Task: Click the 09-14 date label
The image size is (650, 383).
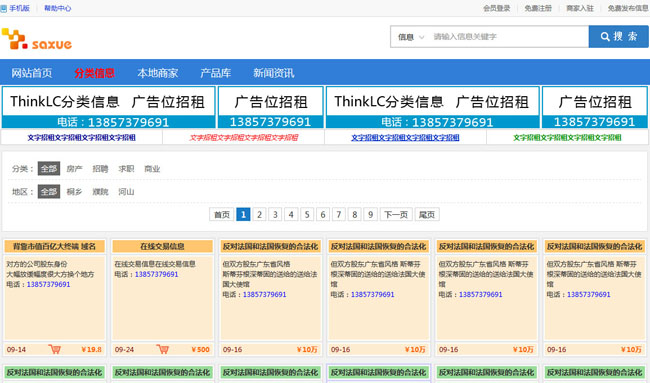Action: pyautogui.click(x=16, y=349)
